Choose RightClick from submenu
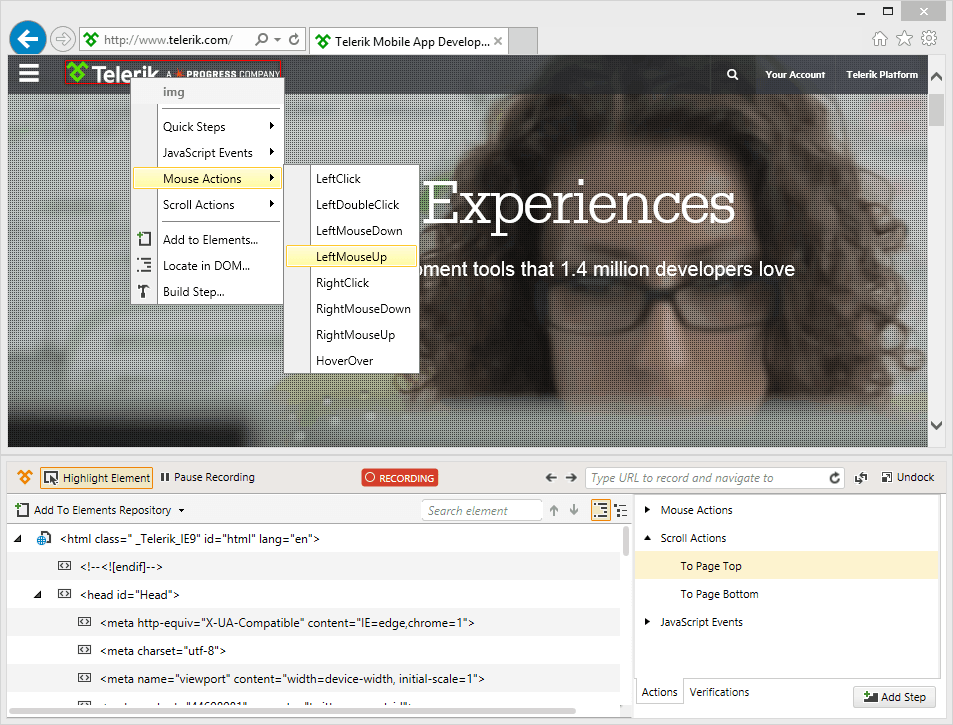This screenshot has height=725, width=953. point(353,283)
